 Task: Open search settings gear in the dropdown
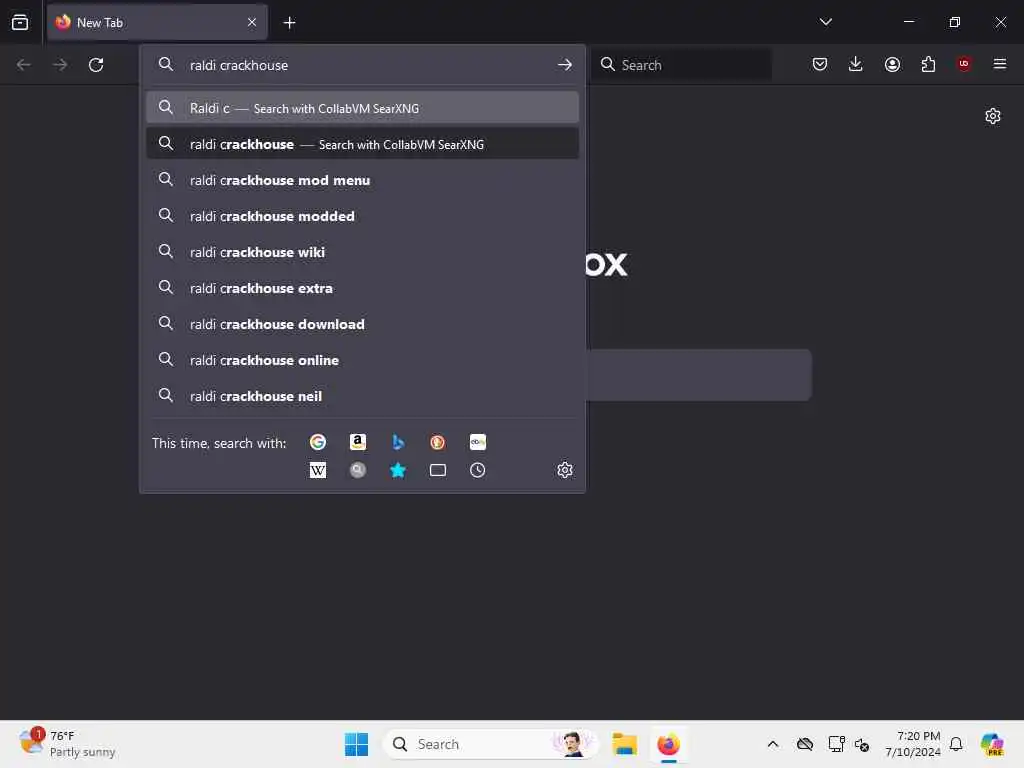[x=565, y=470]
